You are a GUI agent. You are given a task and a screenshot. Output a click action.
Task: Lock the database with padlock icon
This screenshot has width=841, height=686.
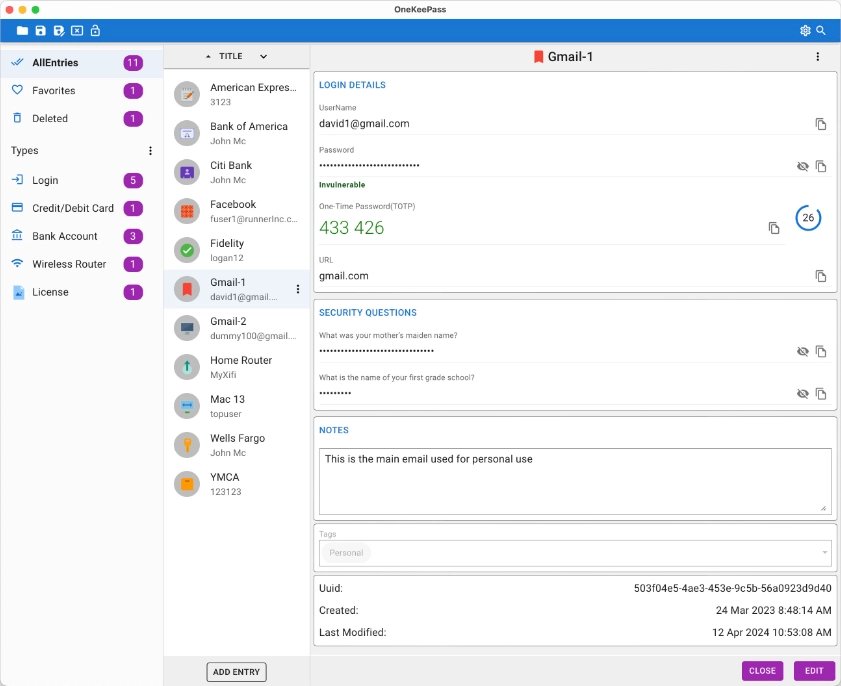[95, 31]
